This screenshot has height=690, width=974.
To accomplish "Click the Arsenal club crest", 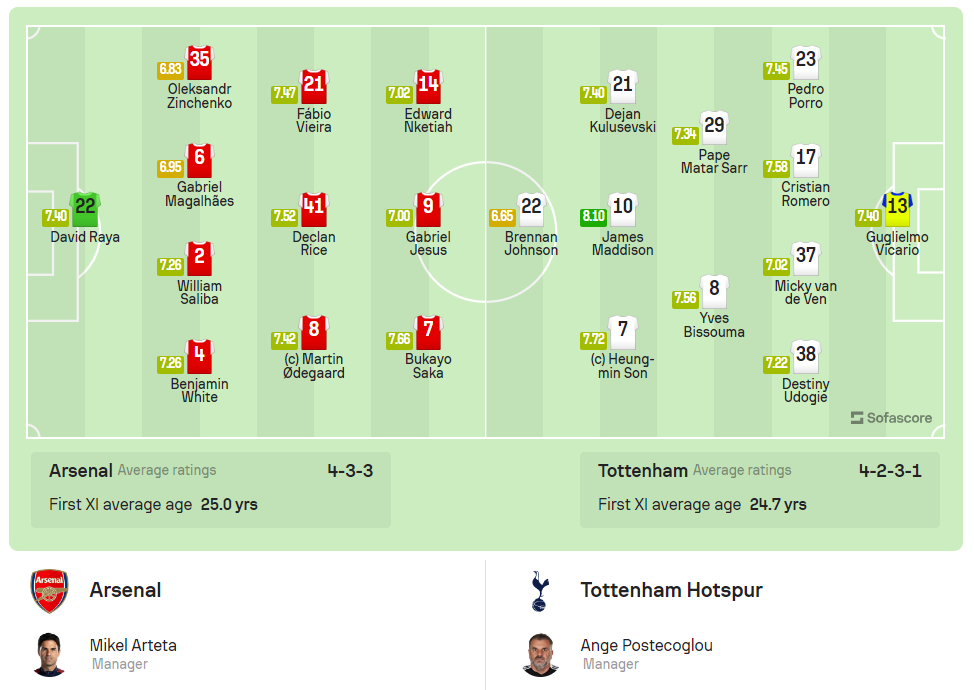I will coord(50,591).
